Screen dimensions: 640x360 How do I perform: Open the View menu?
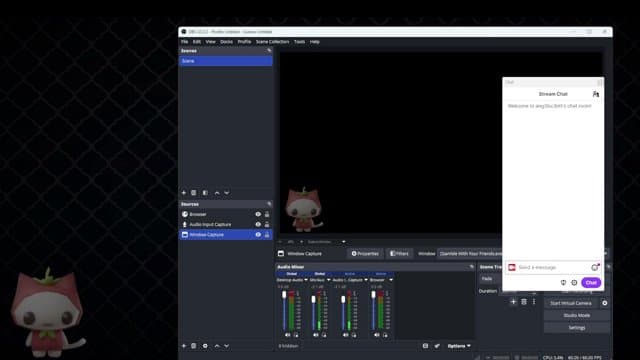click(210, 42)
